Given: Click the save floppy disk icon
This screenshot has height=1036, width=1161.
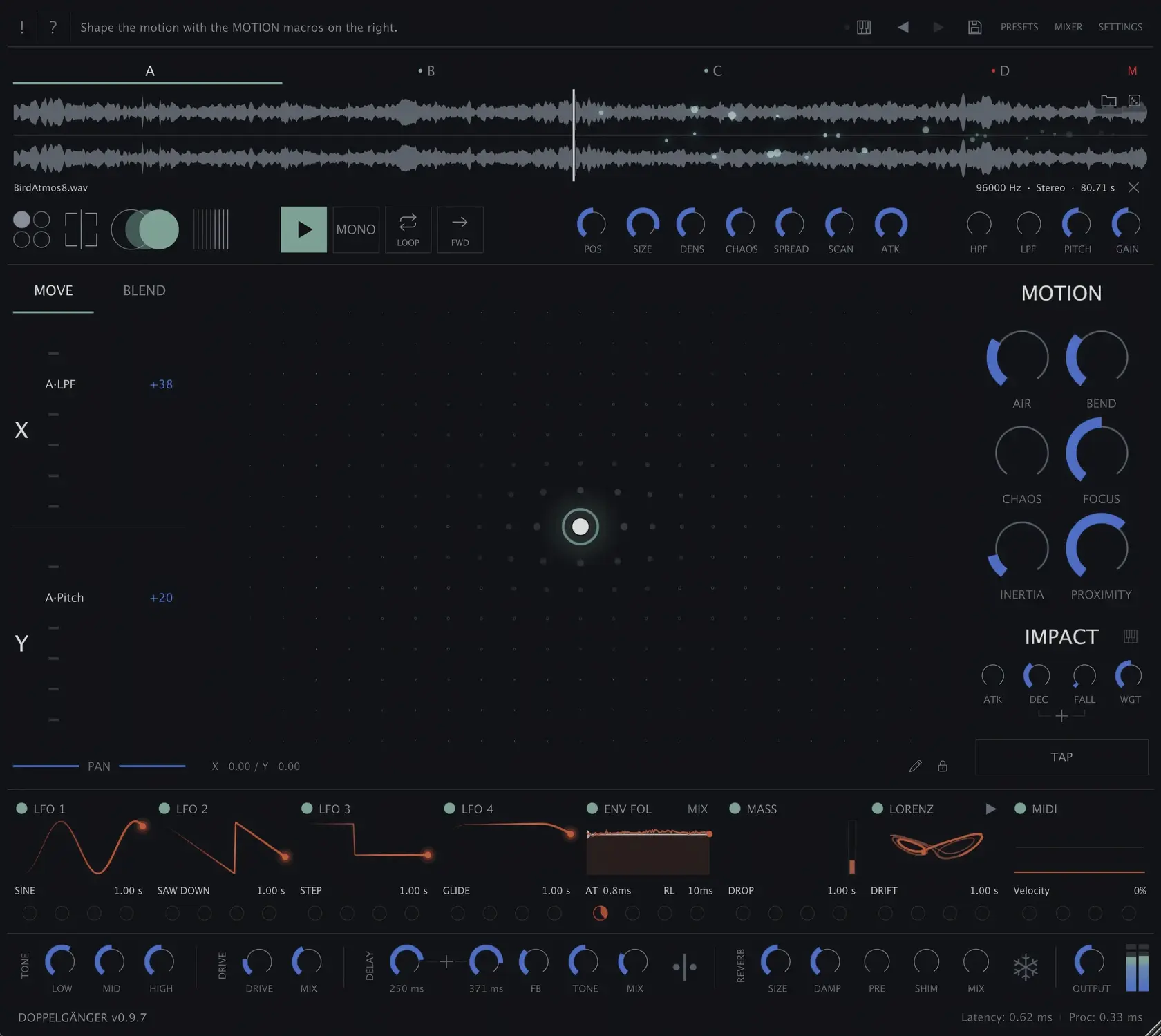Looking at the screenshot, I should (x=974, y=27).
